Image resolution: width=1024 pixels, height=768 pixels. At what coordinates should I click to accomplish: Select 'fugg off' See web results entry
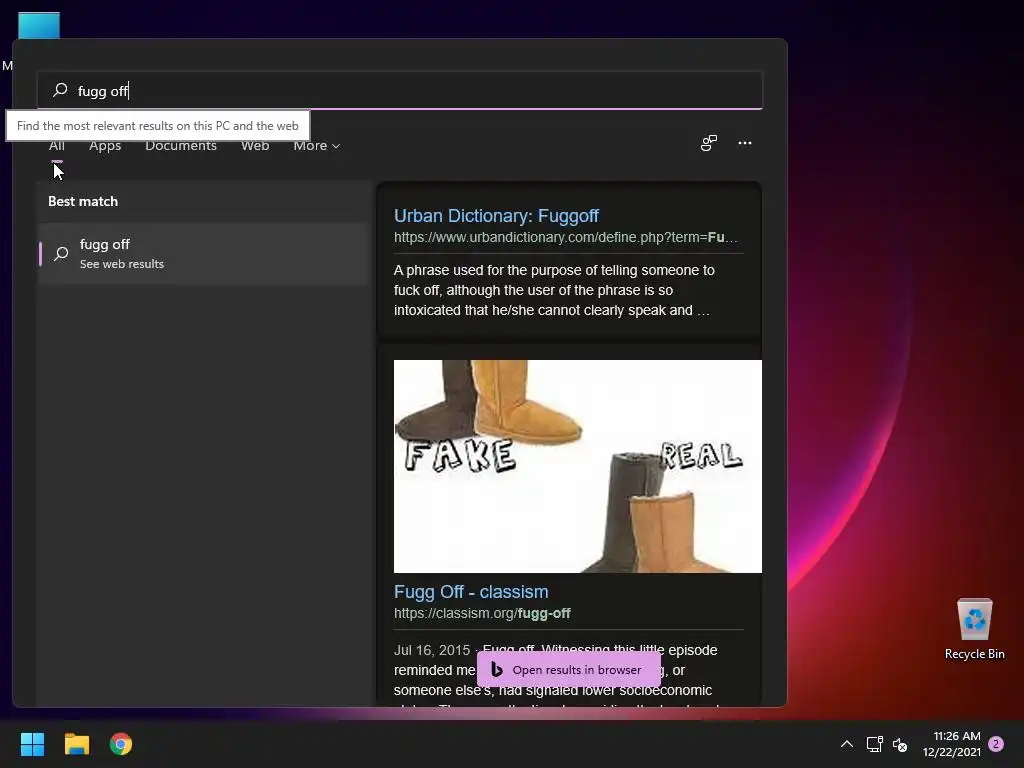pyautogui.click(x=203, y=253)
